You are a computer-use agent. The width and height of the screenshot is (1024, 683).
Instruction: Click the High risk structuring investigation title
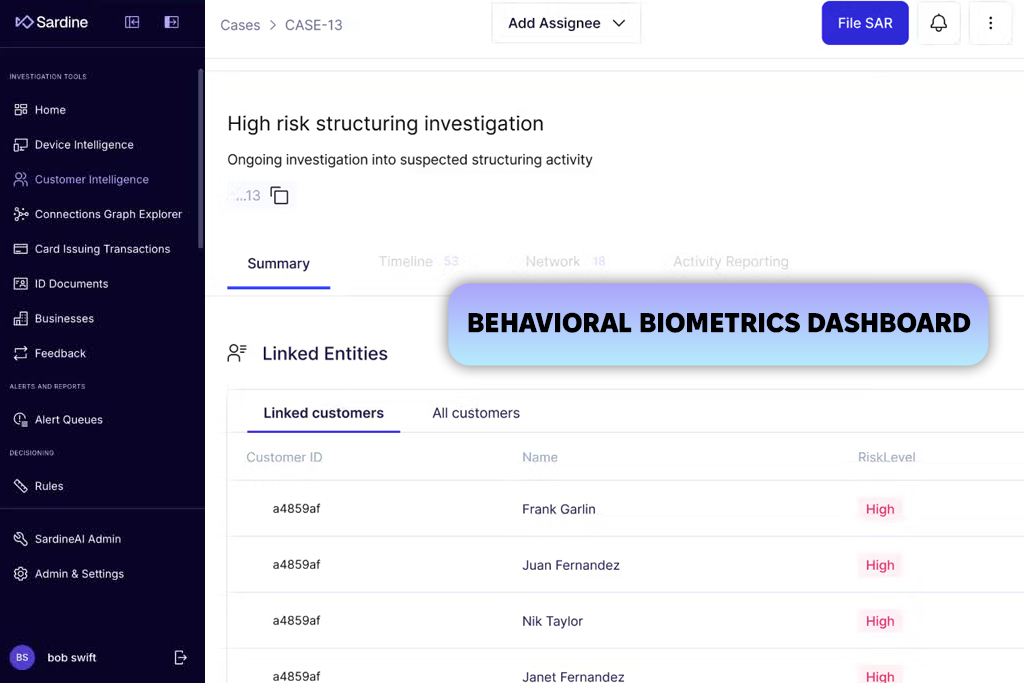(x=385, y=123)
